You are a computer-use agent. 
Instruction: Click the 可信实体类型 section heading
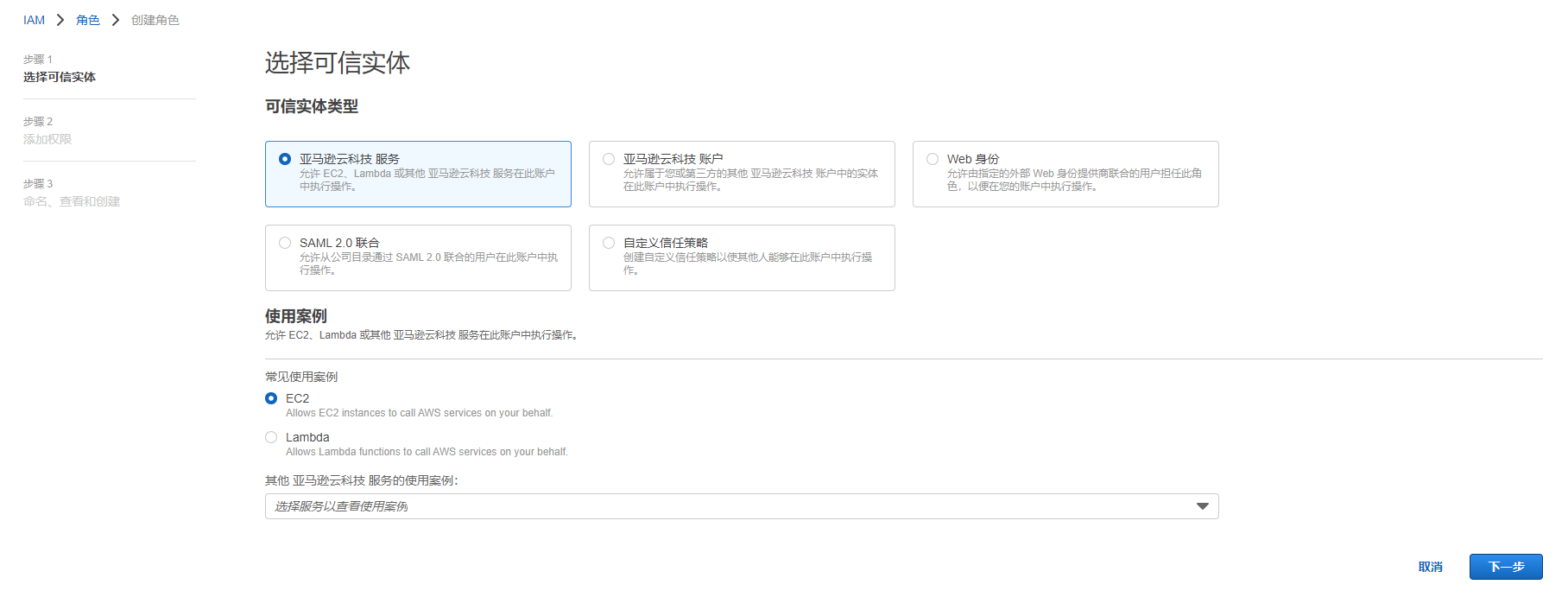[x=312, y=106]
